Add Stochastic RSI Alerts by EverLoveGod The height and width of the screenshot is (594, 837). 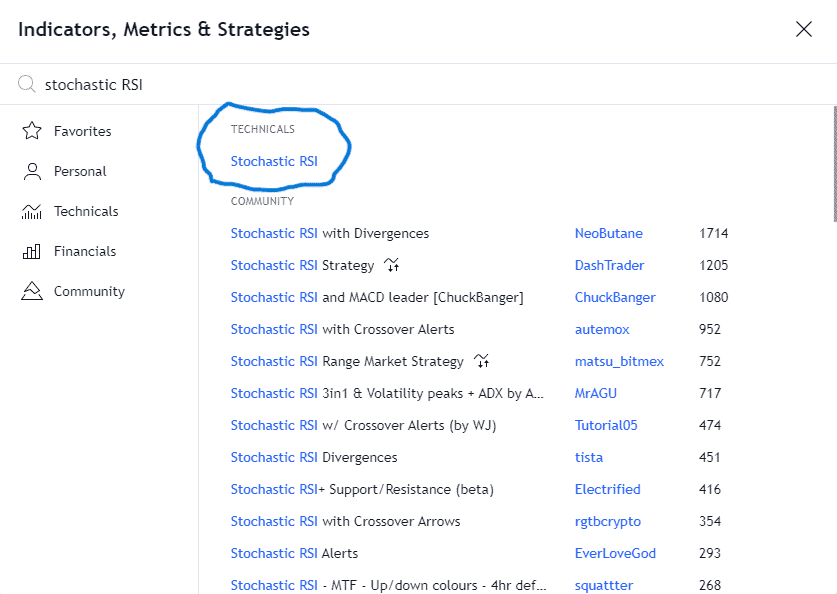pos(294,553)
